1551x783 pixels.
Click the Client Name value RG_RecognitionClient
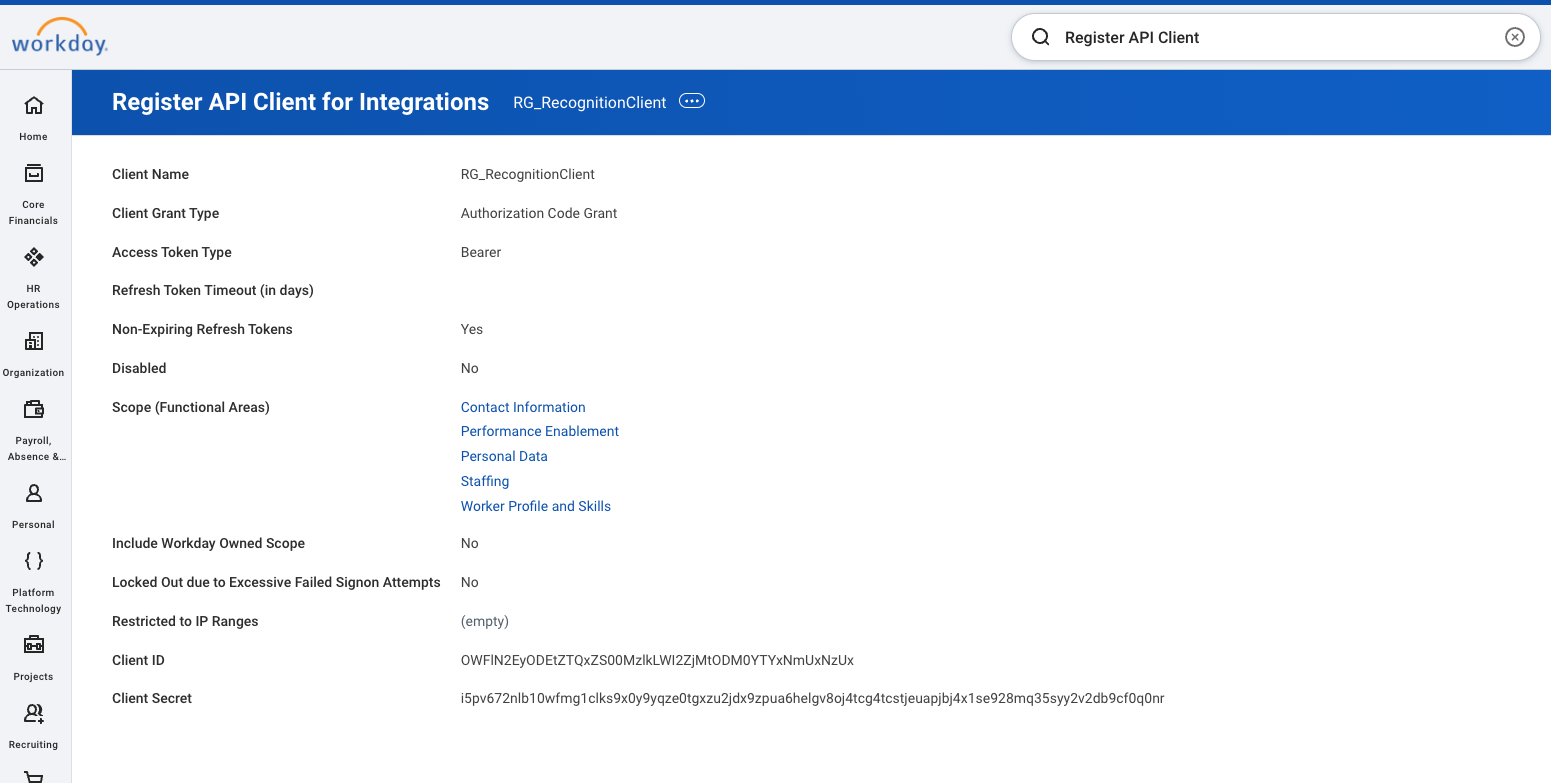528,174
